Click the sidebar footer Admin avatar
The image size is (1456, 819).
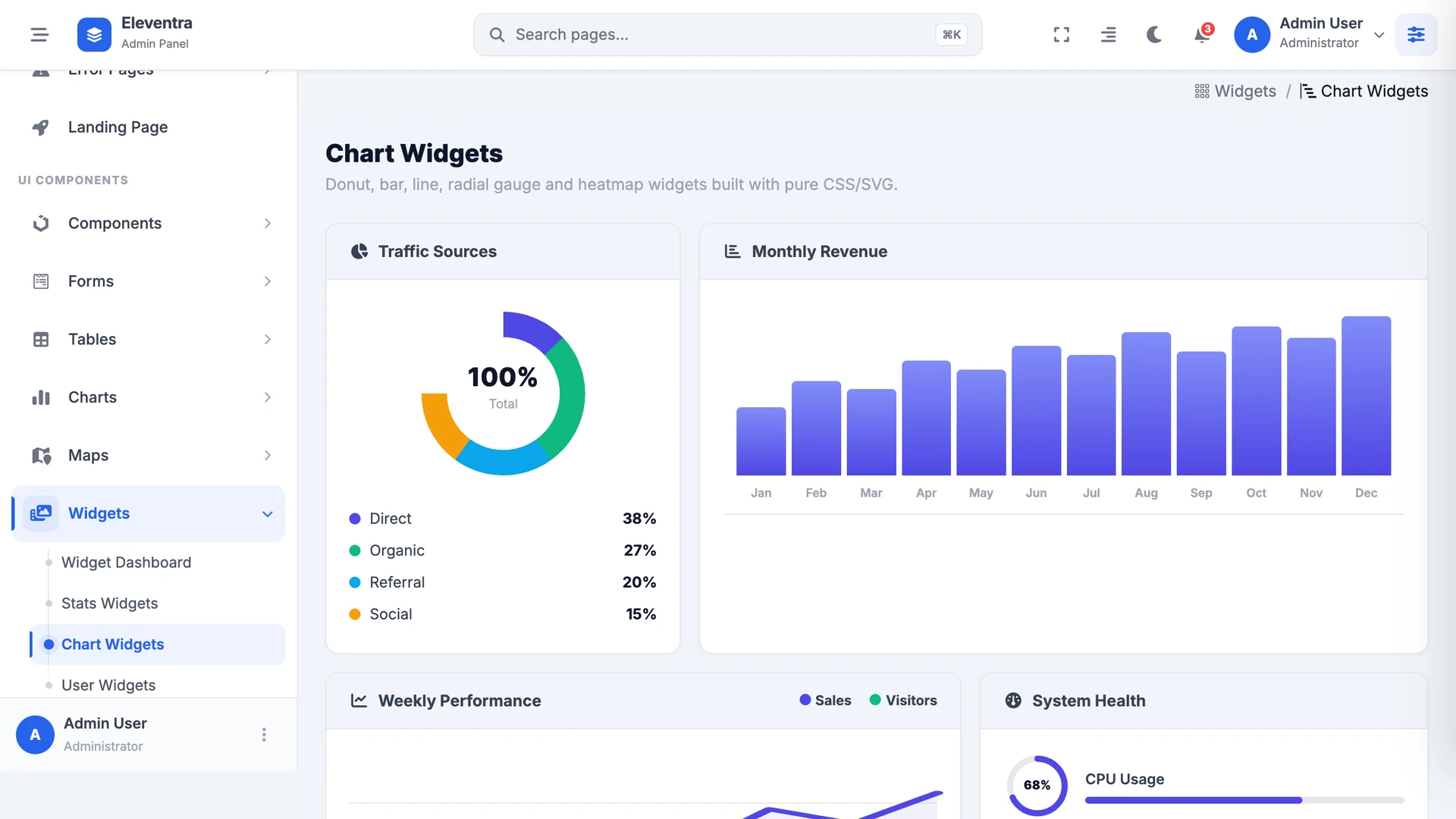(x=35, y=735)
